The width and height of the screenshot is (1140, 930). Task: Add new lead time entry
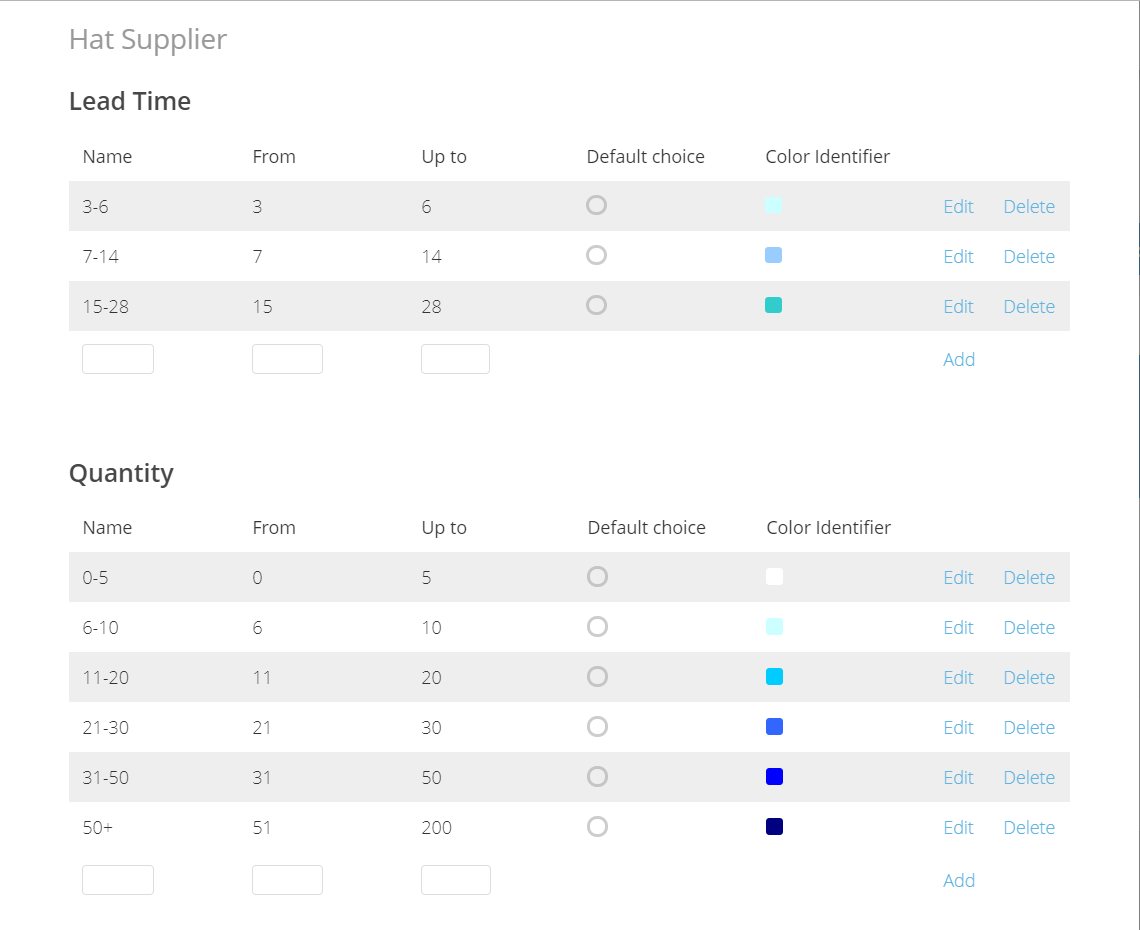958,360
